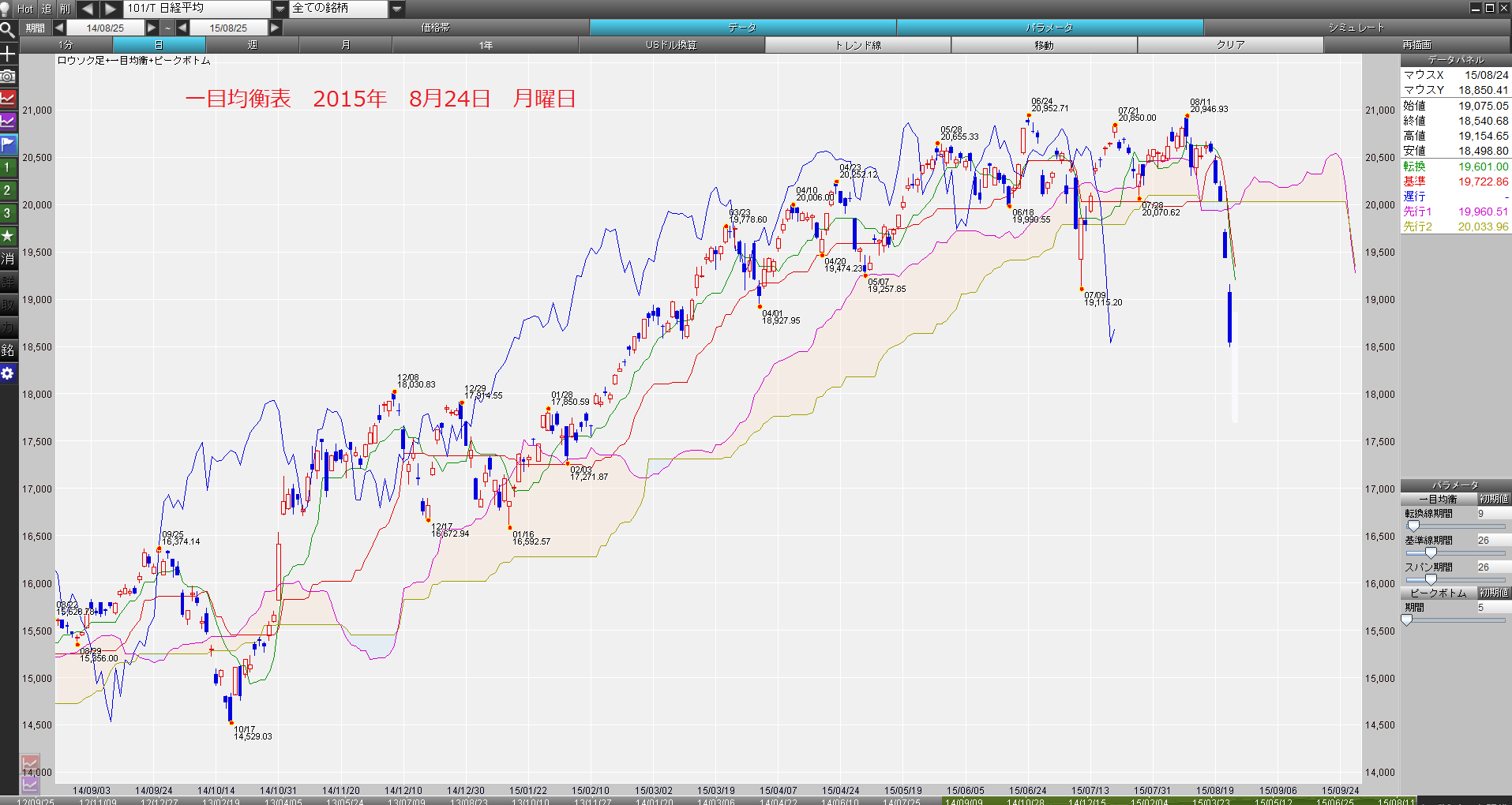Click the plus crosshair icon
Viewport: 1512px width, 805px height.
pos(8,54)
